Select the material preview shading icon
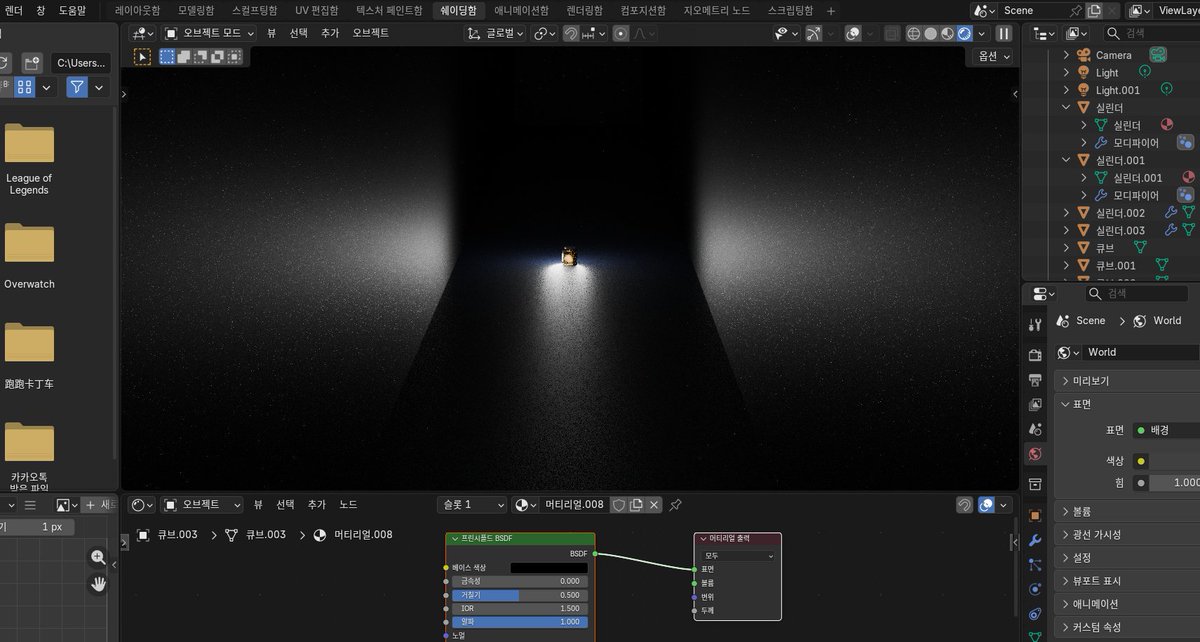The width and height of the screenshot is (1200, 642). coord(948,33)
